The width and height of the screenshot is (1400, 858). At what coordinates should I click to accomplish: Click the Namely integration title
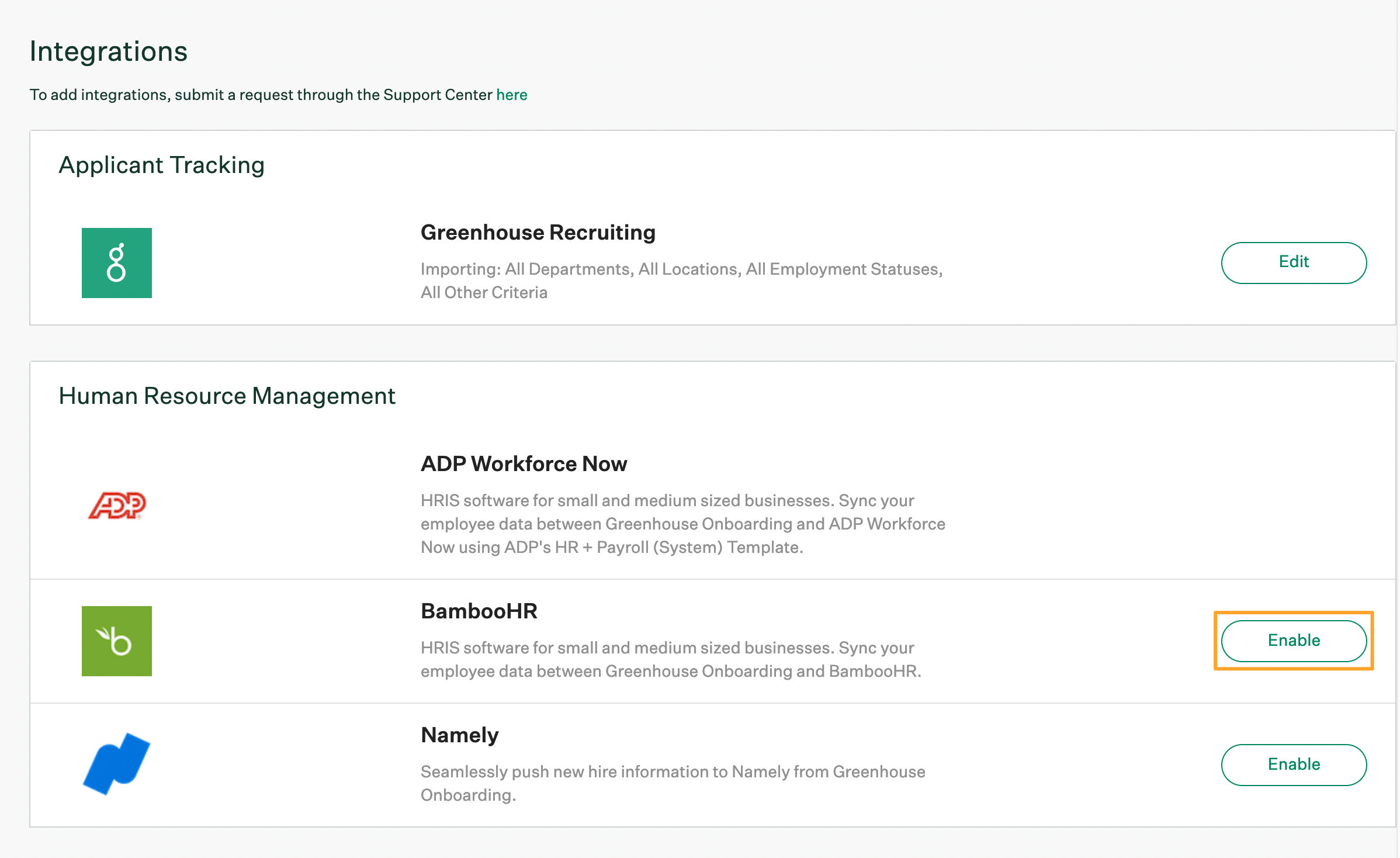[x=459, y=735]
